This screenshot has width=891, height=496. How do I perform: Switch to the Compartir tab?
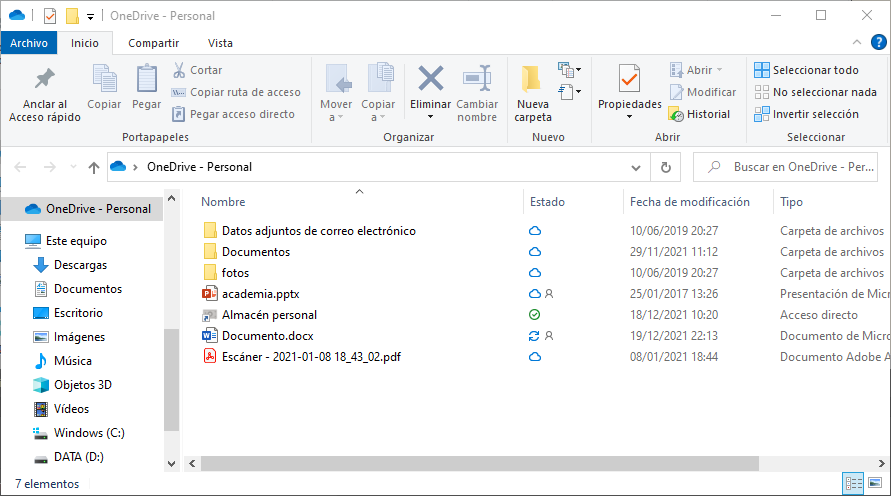tap(153, 43)
